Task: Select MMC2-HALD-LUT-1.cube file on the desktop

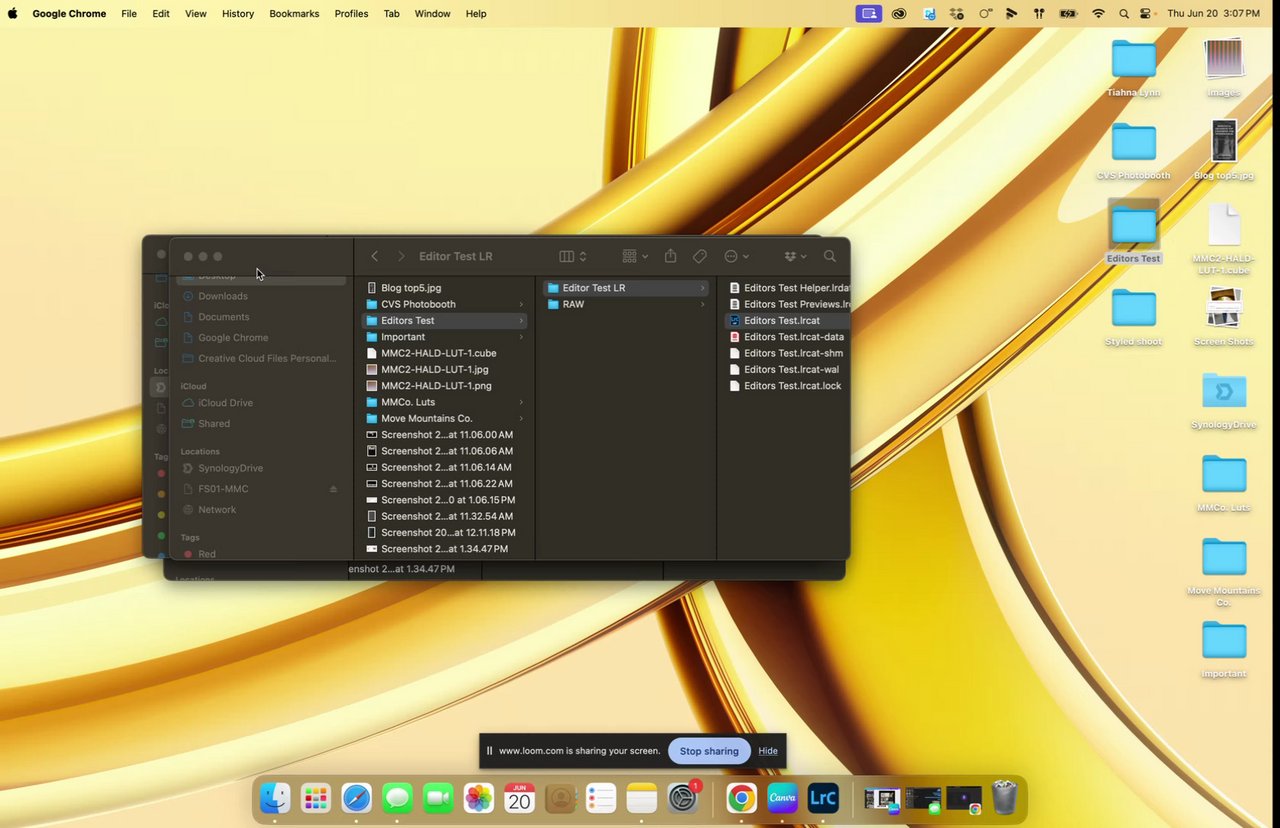Action: (x=1224, y=225)
